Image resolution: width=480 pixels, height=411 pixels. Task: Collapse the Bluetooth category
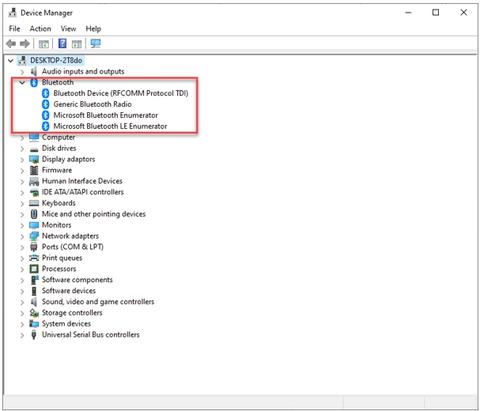click(x=22, y=82)
